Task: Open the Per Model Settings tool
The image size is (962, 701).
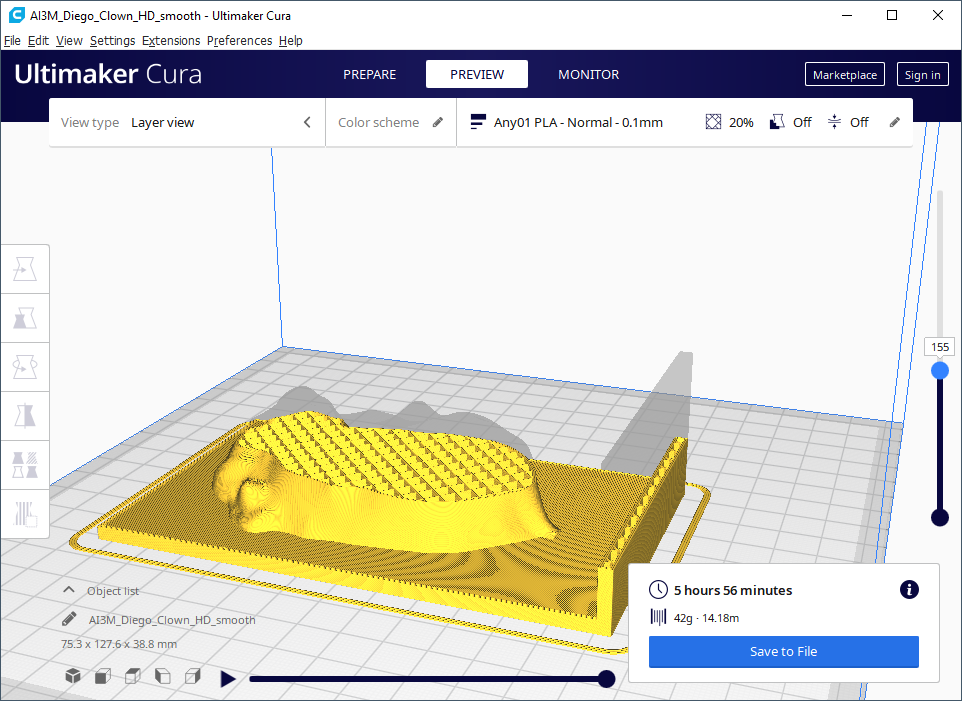Action: tap(24, 465)
